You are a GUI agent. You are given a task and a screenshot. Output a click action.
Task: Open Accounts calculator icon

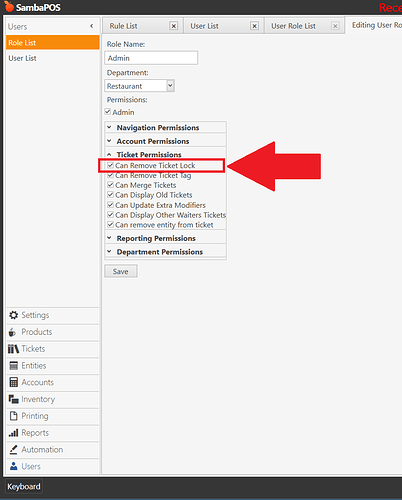pyautogui.click(x=14, y=382)
